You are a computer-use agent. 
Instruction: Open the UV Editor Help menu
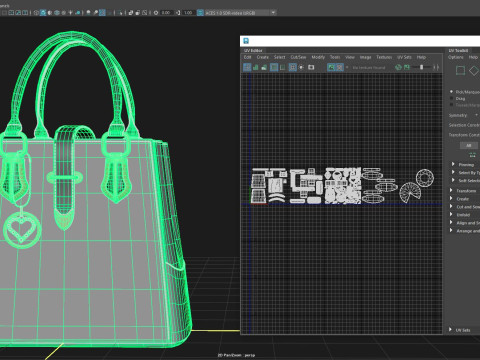click(x=421, y=57)
